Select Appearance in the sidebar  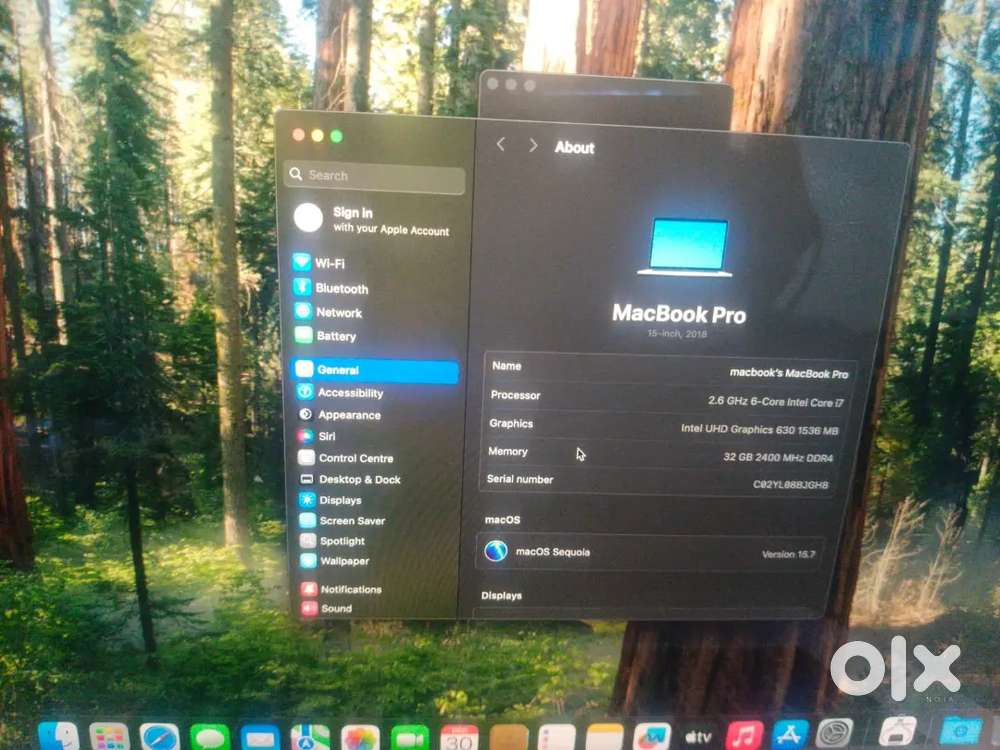click(348, 415)
